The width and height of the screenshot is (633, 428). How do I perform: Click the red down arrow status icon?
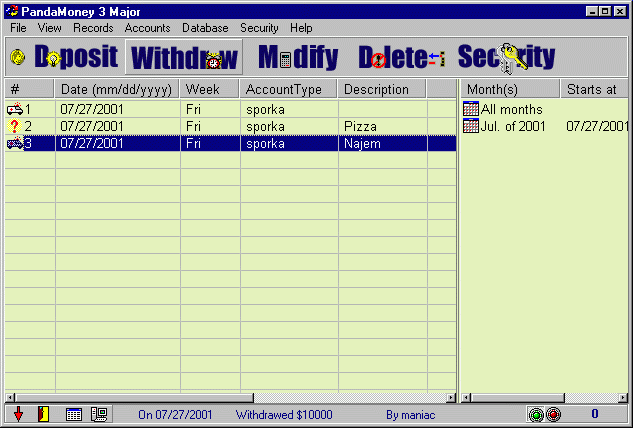click(x=18, y=414)
